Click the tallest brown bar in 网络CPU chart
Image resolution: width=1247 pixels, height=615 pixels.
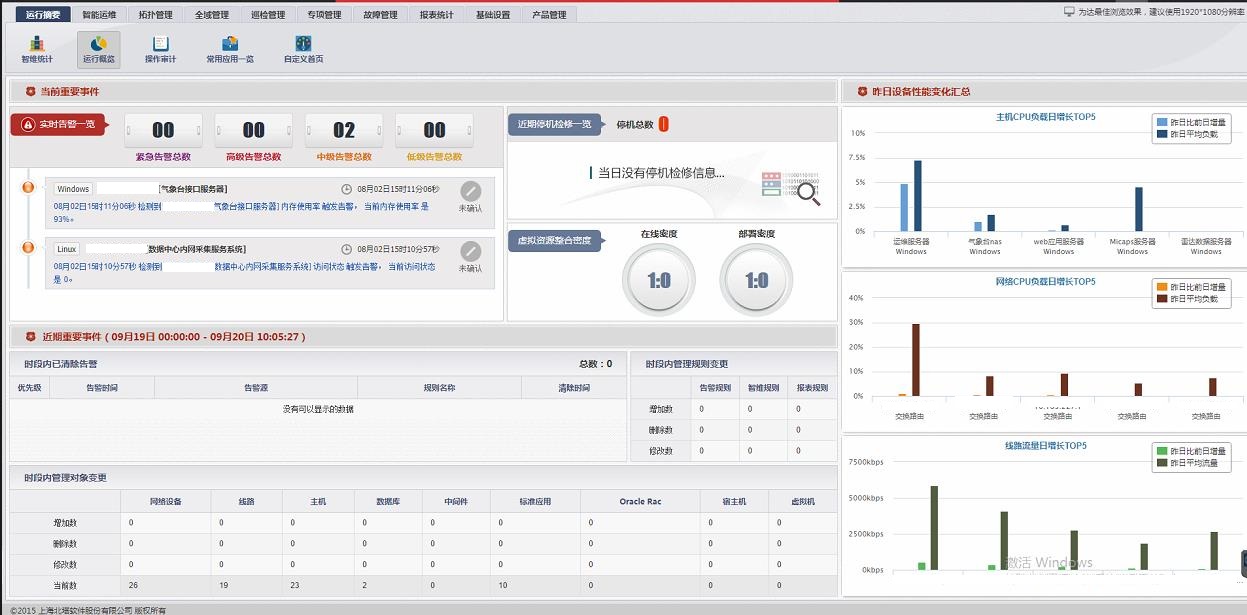coord(915,360)
